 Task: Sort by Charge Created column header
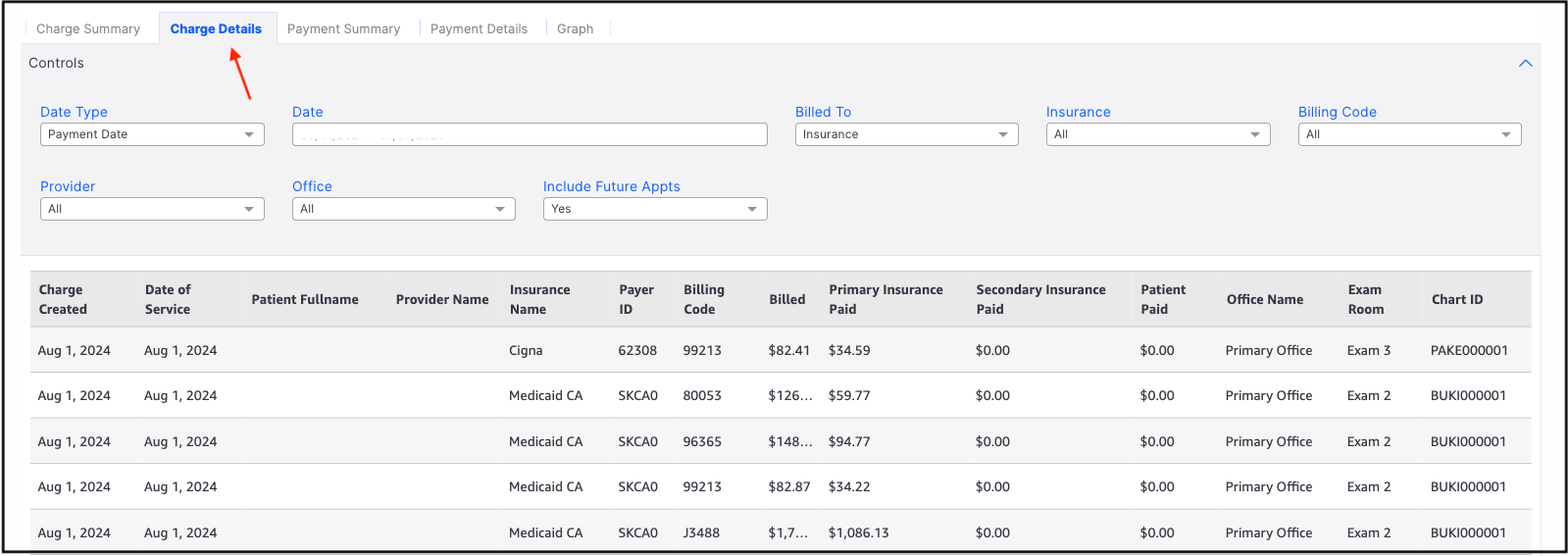[63, 299]
